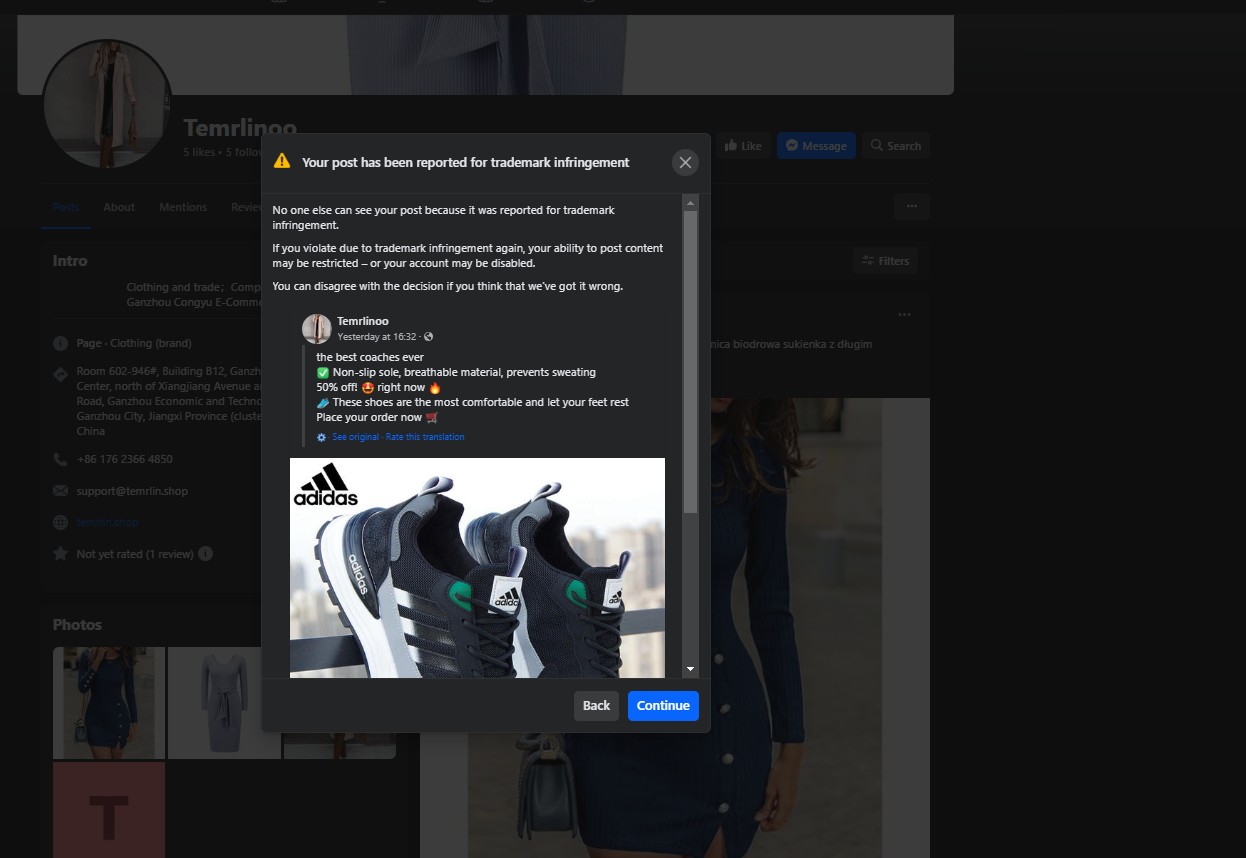Image resolution: width=1246 pixels, height=858 pixels.
Task: Click the rating star icon in Intro
Action: [x=61, y=553]
